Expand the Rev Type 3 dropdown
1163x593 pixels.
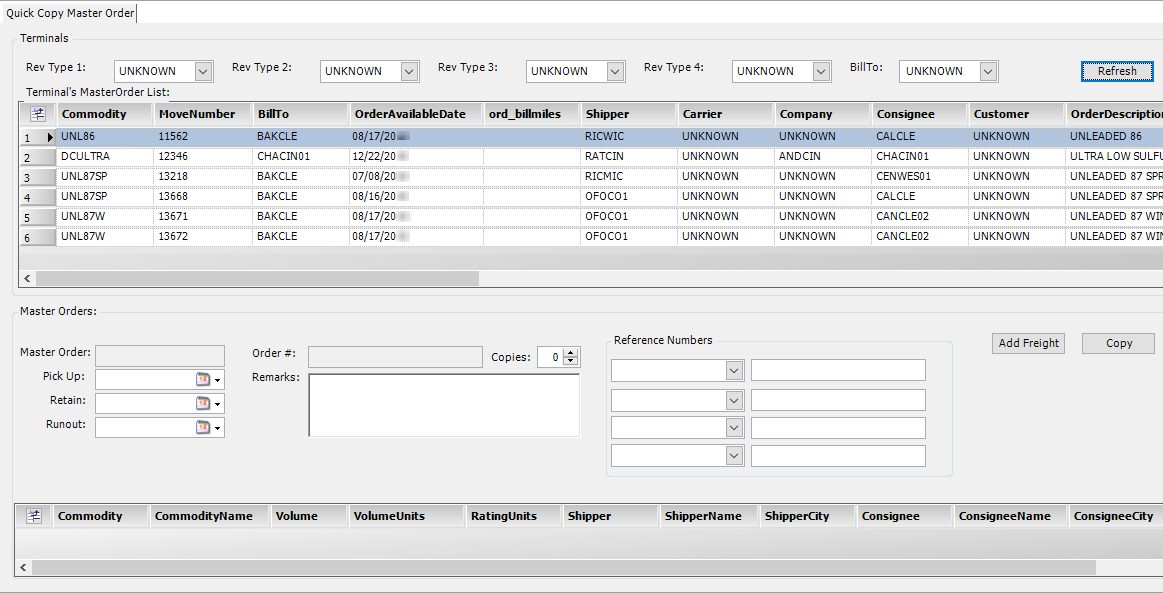615,71
